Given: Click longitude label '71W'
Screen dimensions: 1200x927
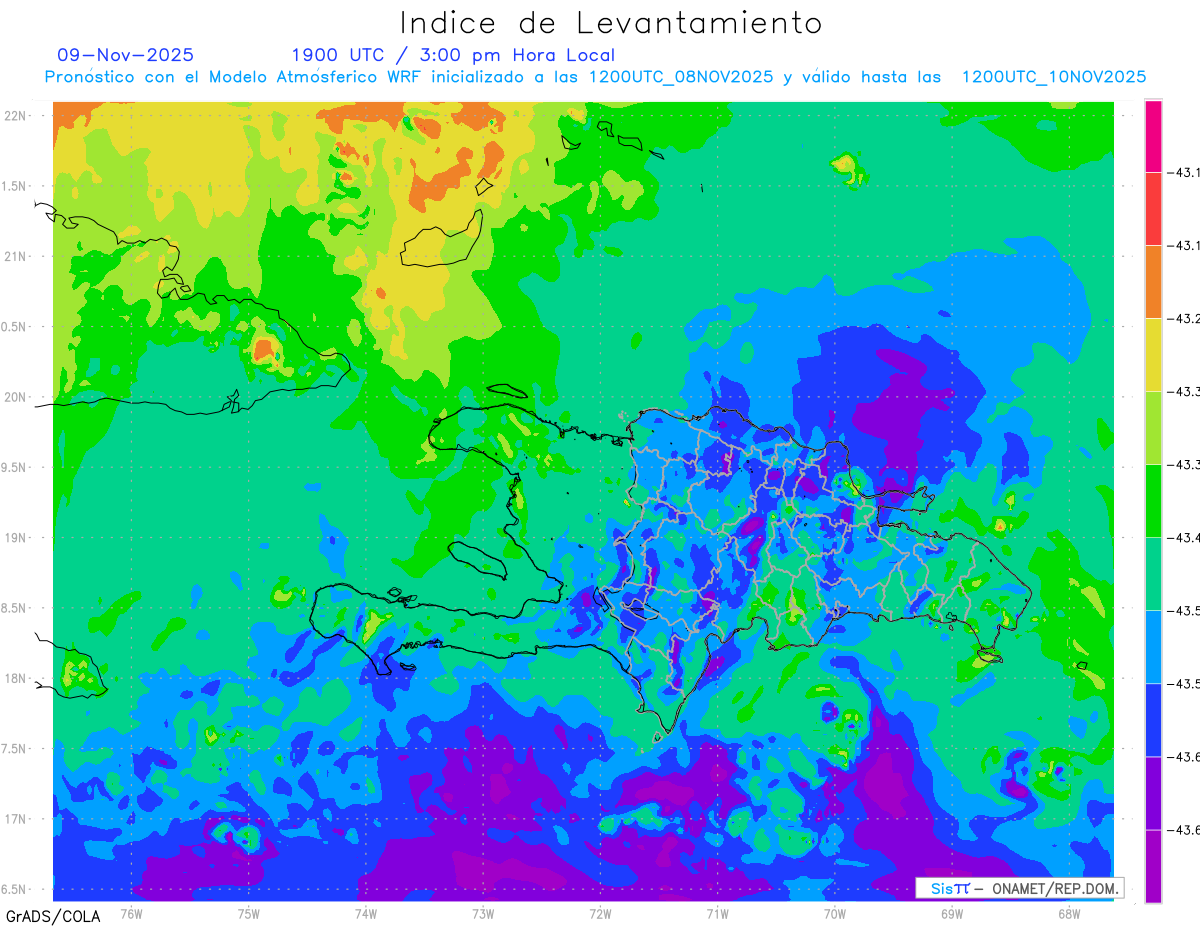Looking at the screenshot, I should click(717, 913).
